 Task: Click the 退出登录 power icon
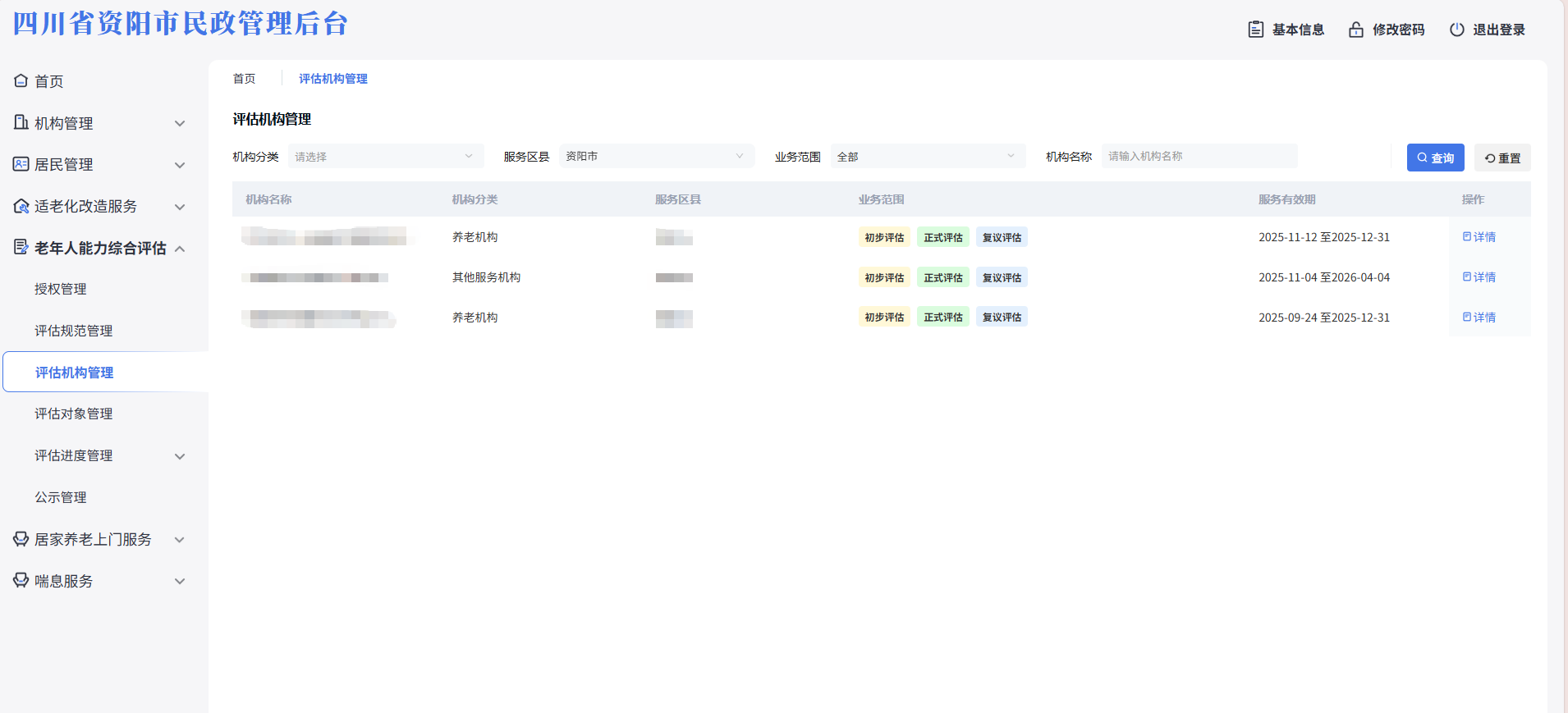click(x=1456, y=30)
